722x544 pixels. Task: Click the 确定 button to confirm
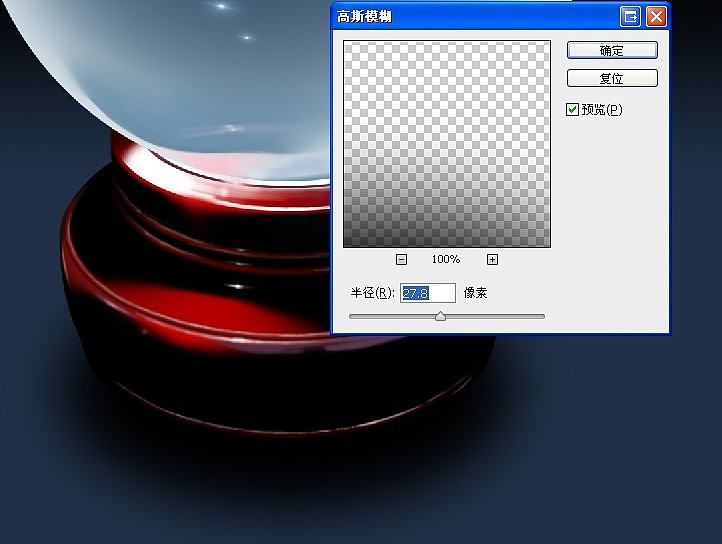tap(612, 50)
